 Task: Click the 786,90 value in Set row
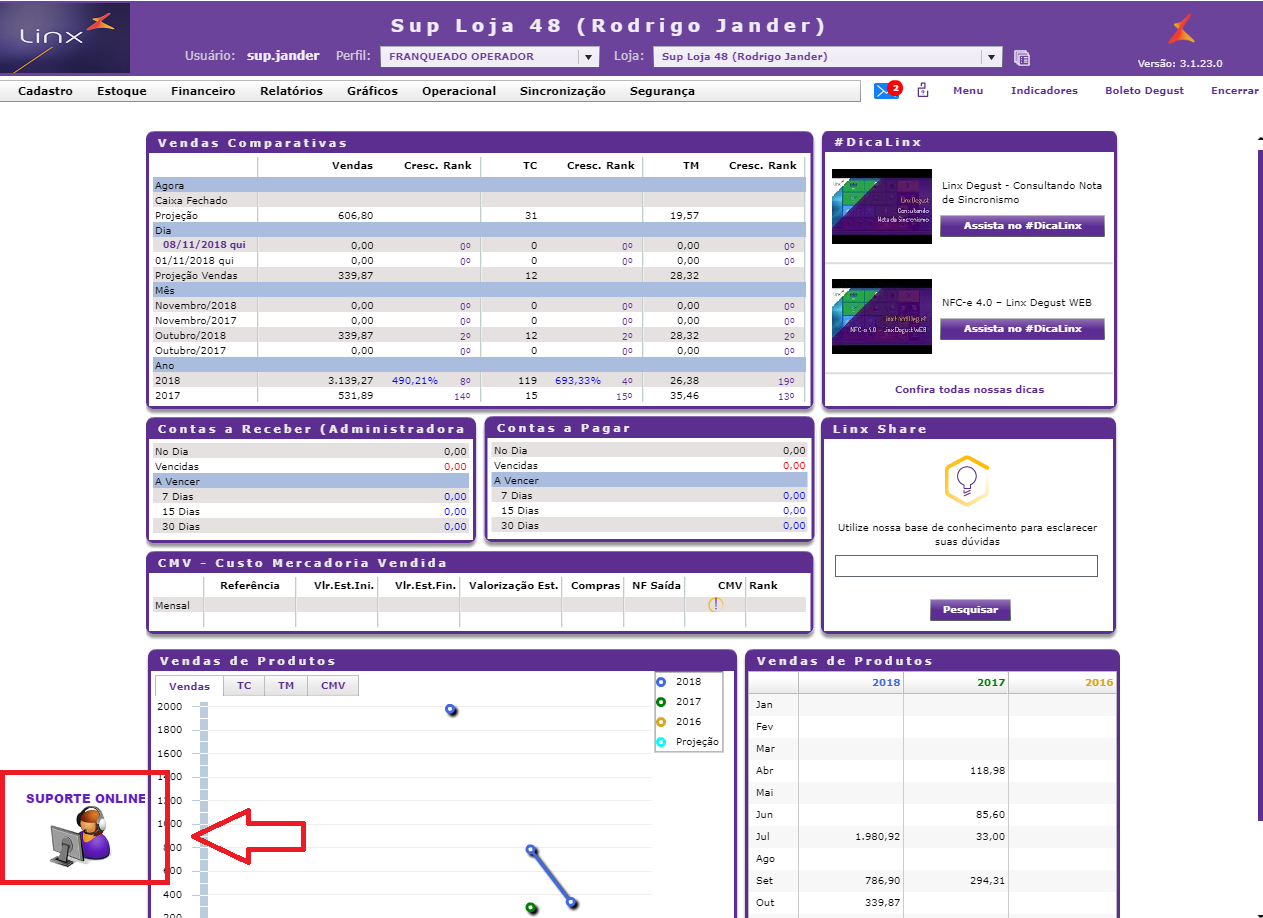pyautogui.click(x=882, y=881)
